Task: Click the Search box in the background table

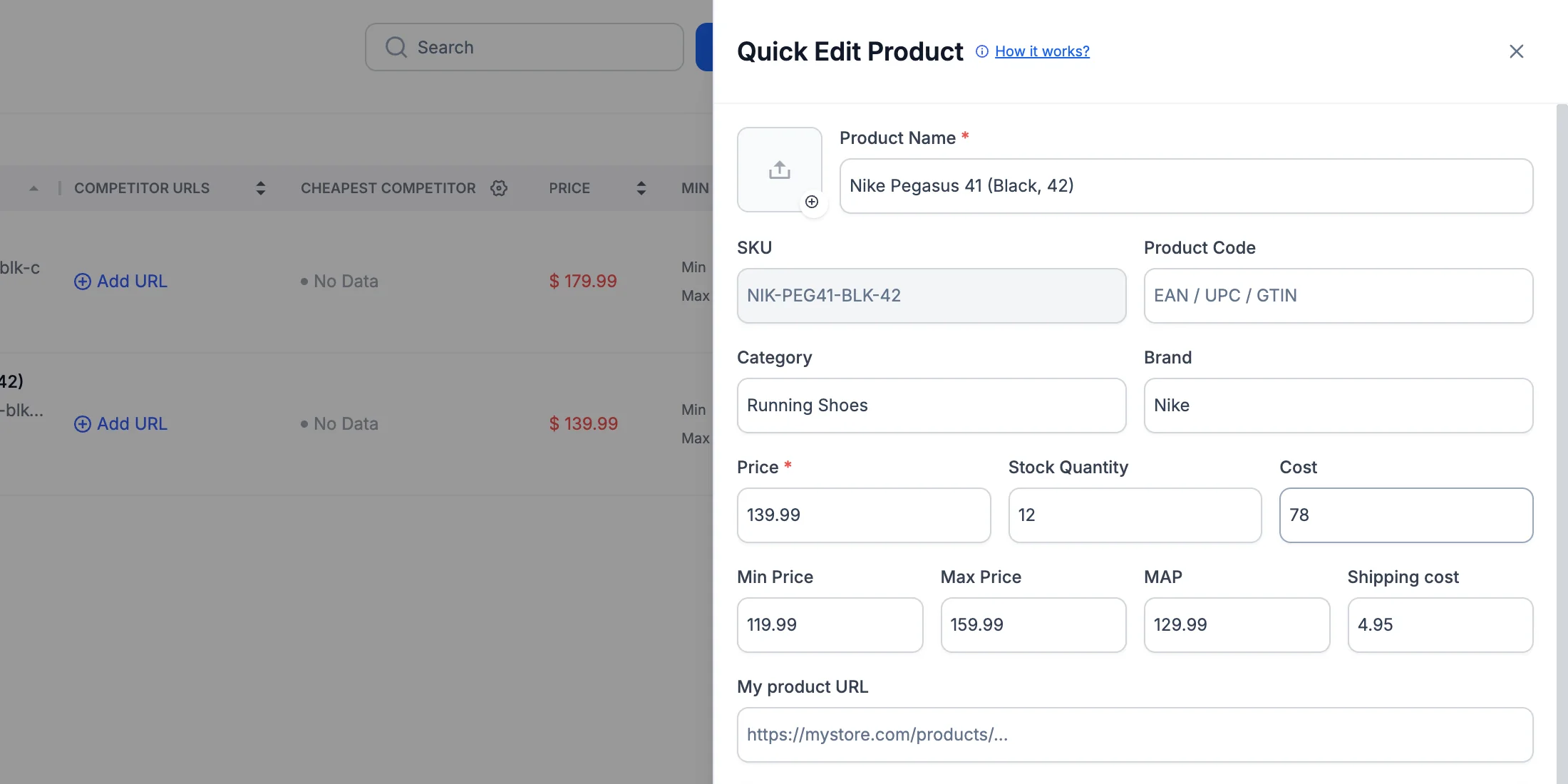Action: [525, 47]
